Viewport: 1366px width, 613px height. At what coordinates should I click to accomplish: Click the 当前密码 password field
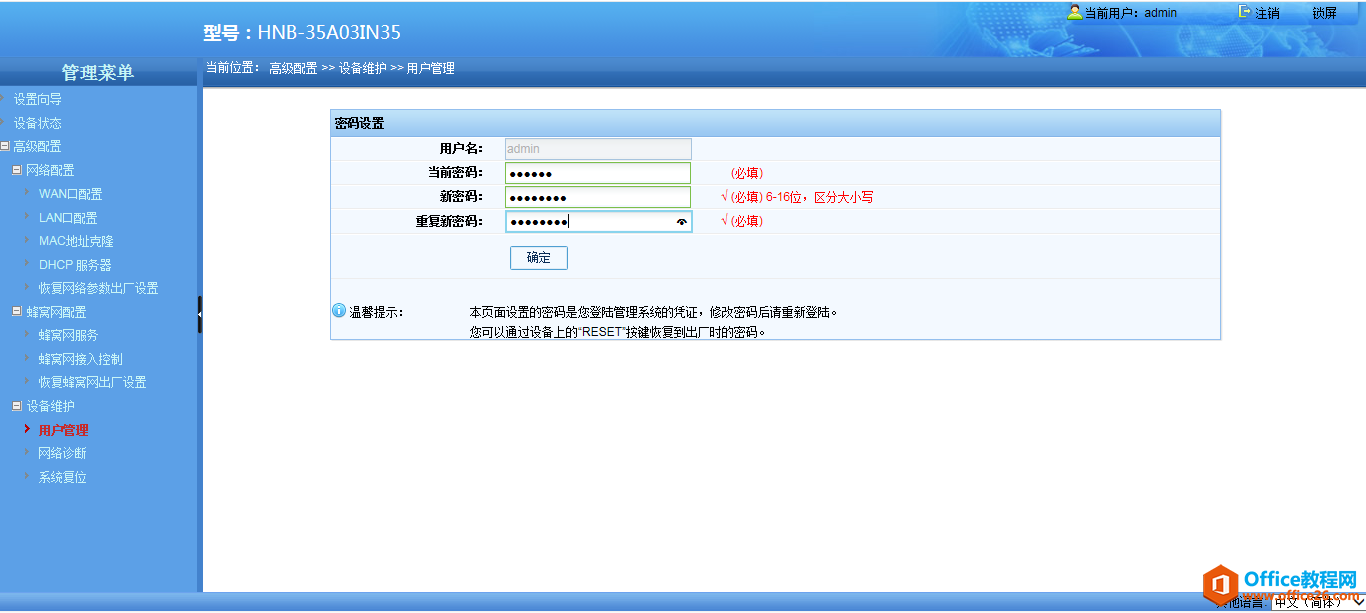[598, 173]
